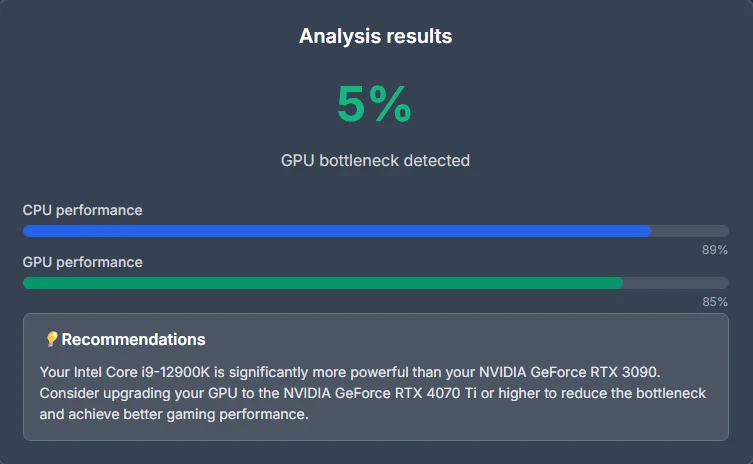The width and height of the screenshot is (753, 464).
Task: Click the unfilled gray end of CPU bar
Action: pos(690,231)
